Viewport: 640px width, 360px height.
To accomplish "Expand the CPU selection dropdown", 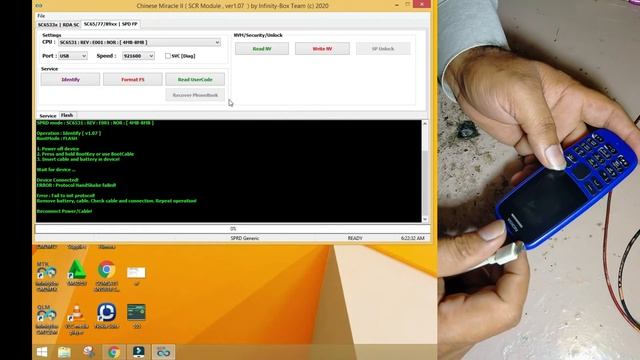I will (x=217, y=42).
